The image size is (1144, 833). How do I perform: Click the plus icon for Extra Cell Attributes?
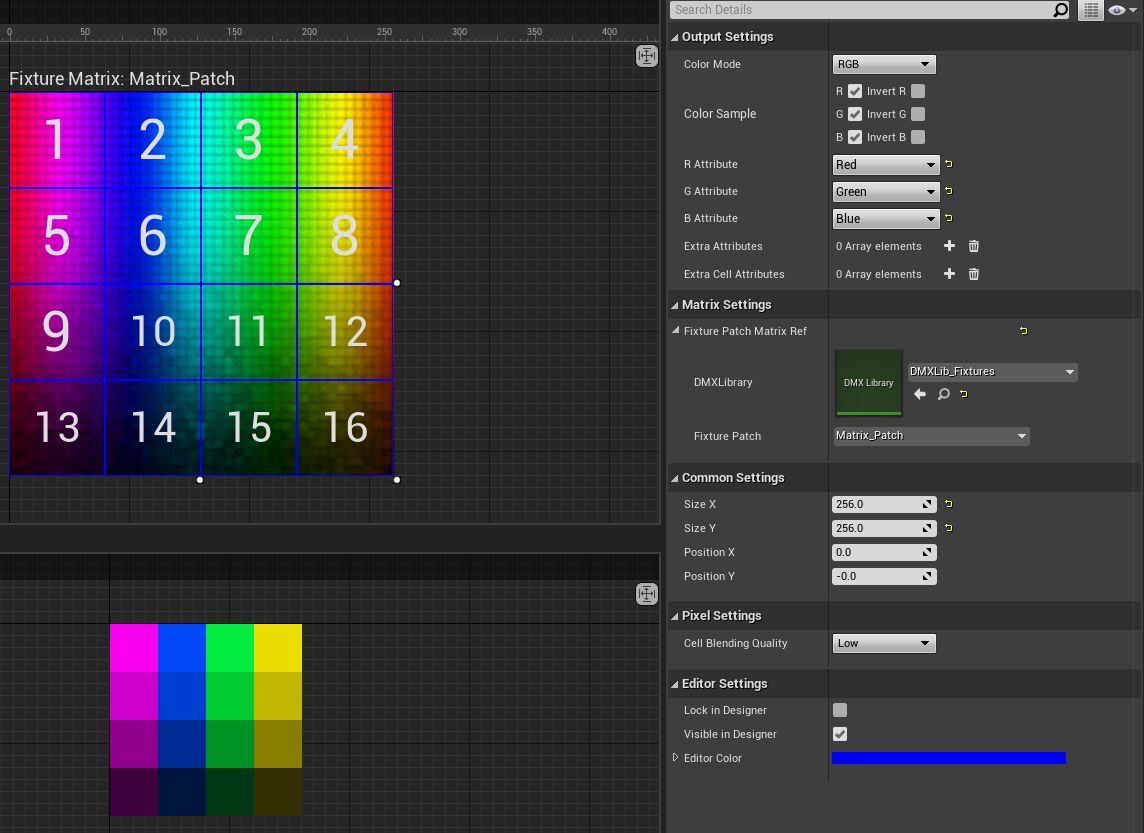tap(948, 274)
